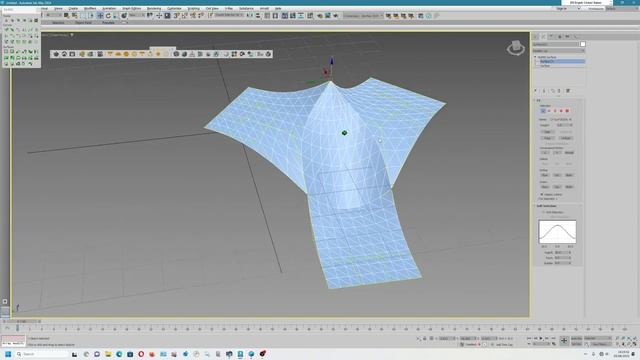Enable All CVs selection mode
Viewport: 640px width, 360px height.
[567, 111]
